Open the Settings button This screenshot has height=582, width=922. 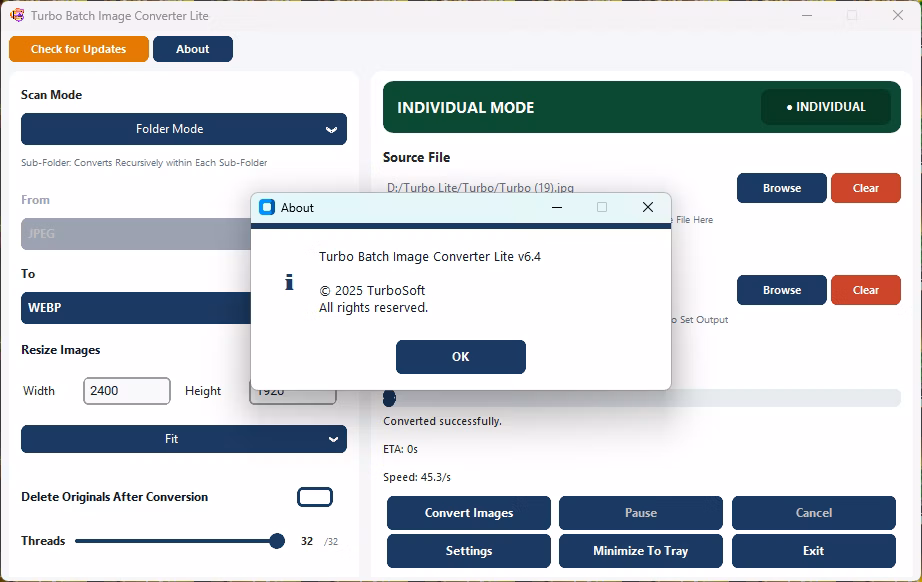pos(469,551)
